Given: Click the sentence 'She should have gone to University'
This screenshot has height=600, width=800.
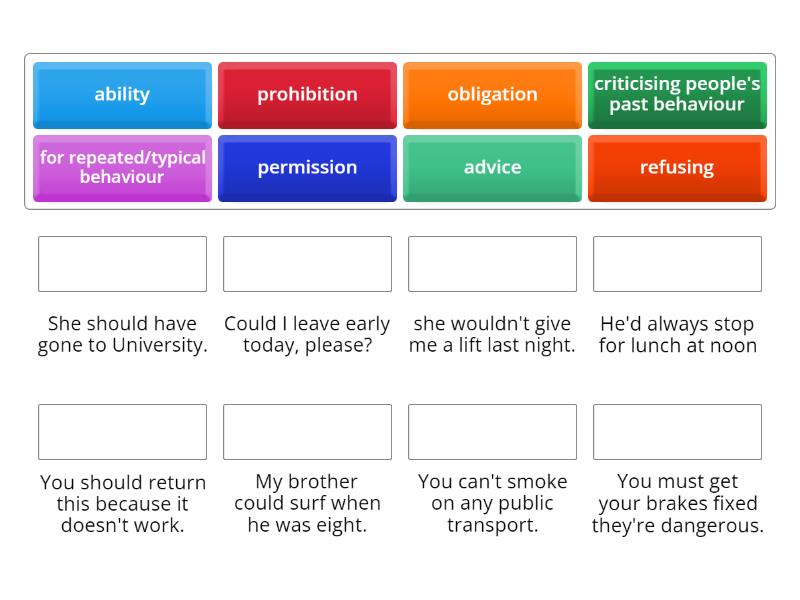Looking at the screenshot, I should [122, 335].
